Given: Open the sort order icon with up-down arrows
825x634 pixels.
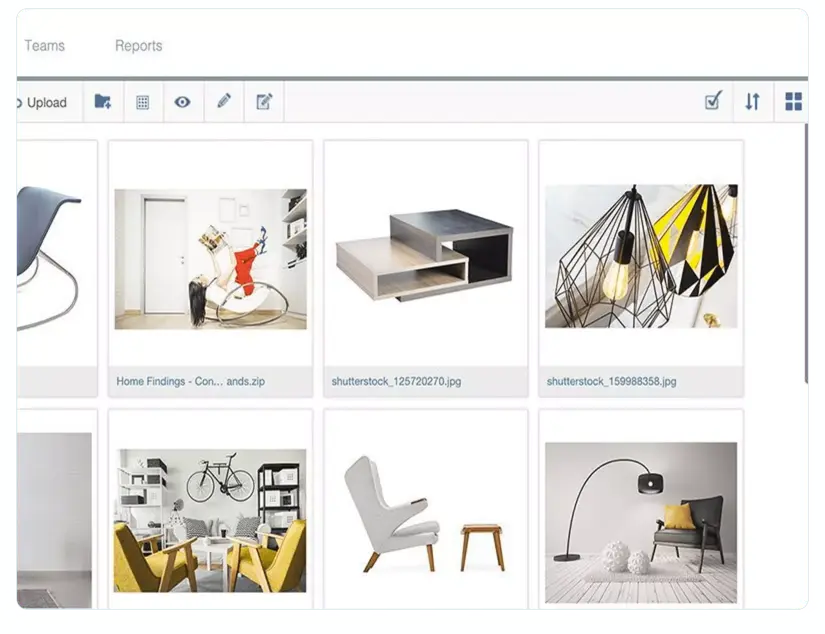Looking at the screenshot, I should point(752,101).
